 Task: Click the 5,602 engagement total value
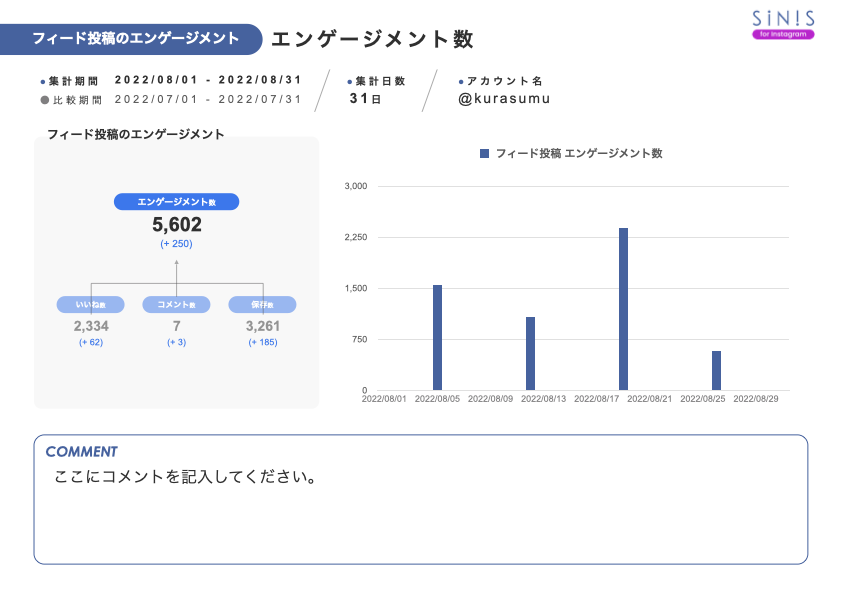click(178, 224)
